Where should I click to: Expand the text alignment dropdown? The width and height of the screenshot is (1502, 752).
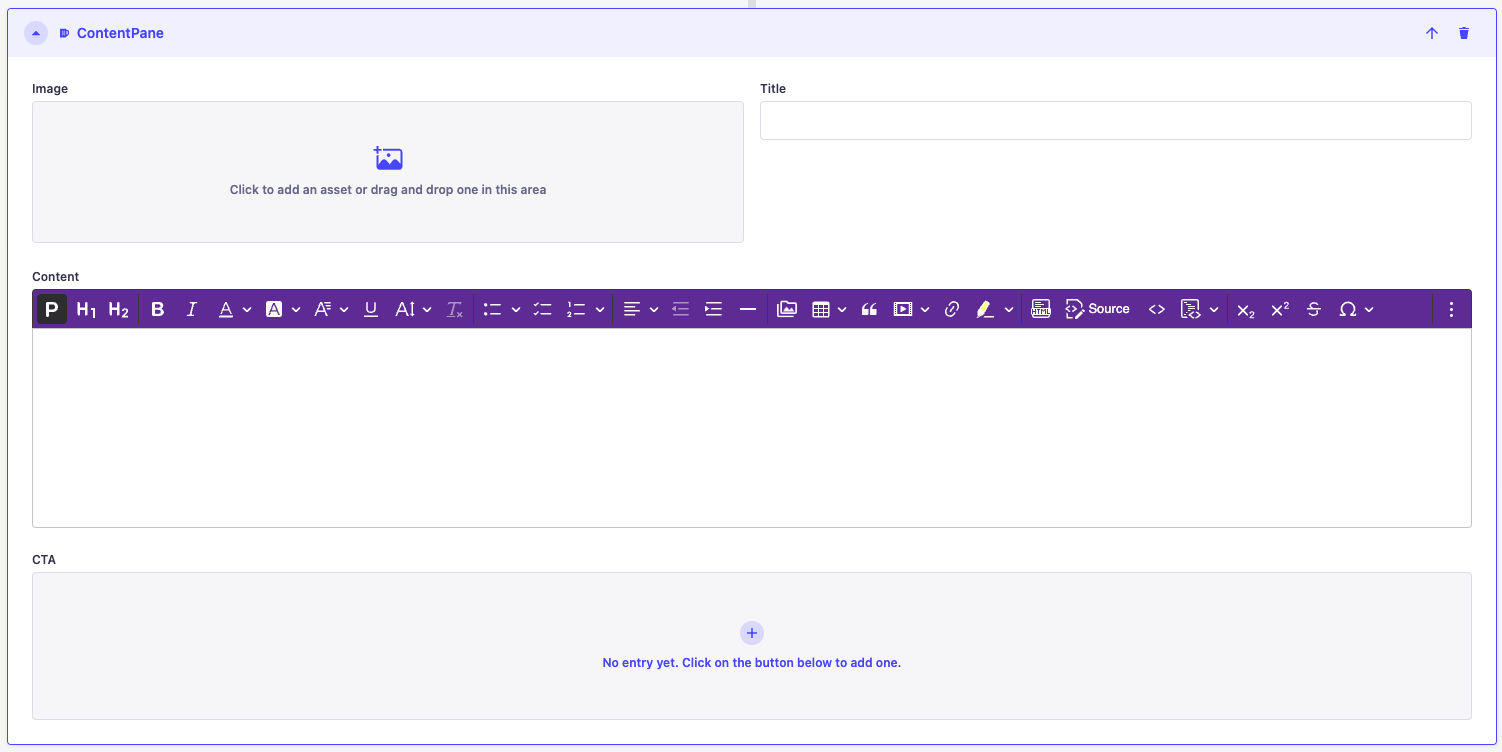[653, 310]
